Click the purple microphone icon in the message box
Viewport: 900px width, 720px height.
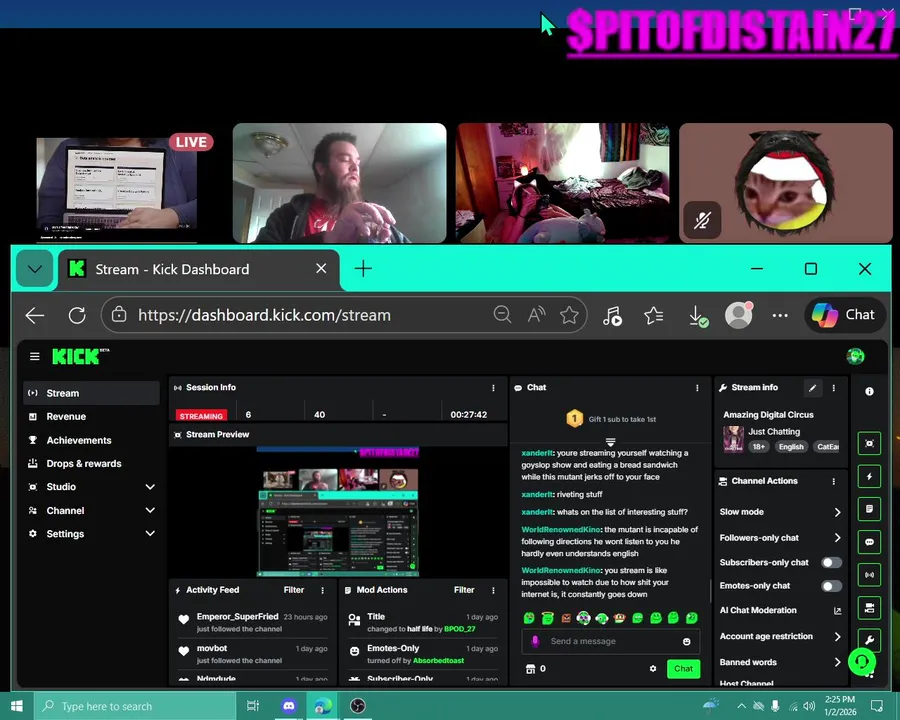535,641
